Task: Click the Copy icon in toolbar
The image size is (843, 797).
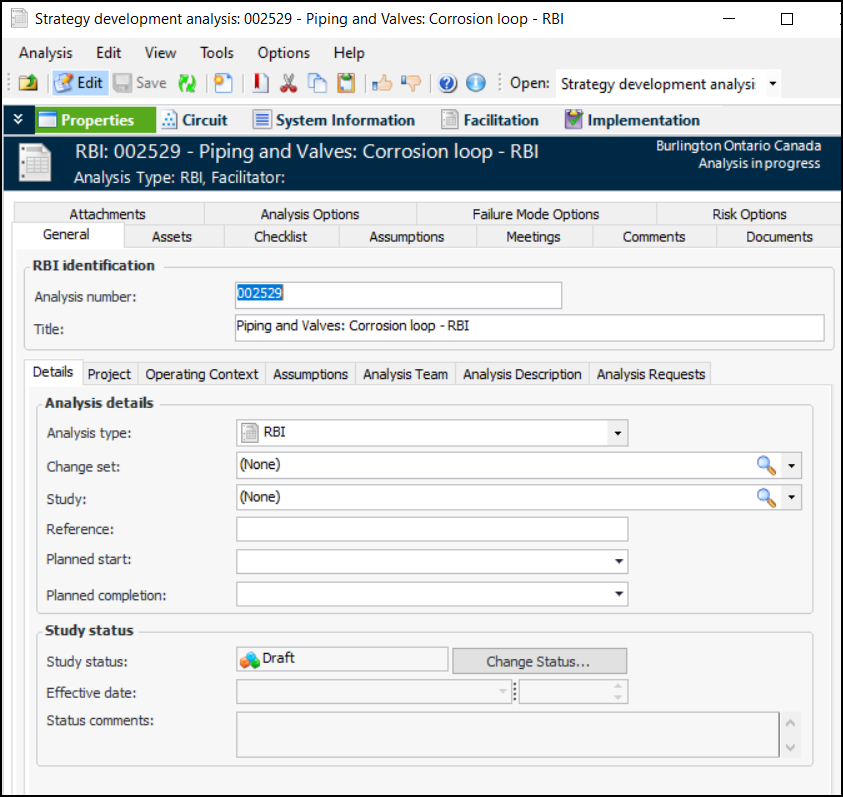Action: [317, 84]
